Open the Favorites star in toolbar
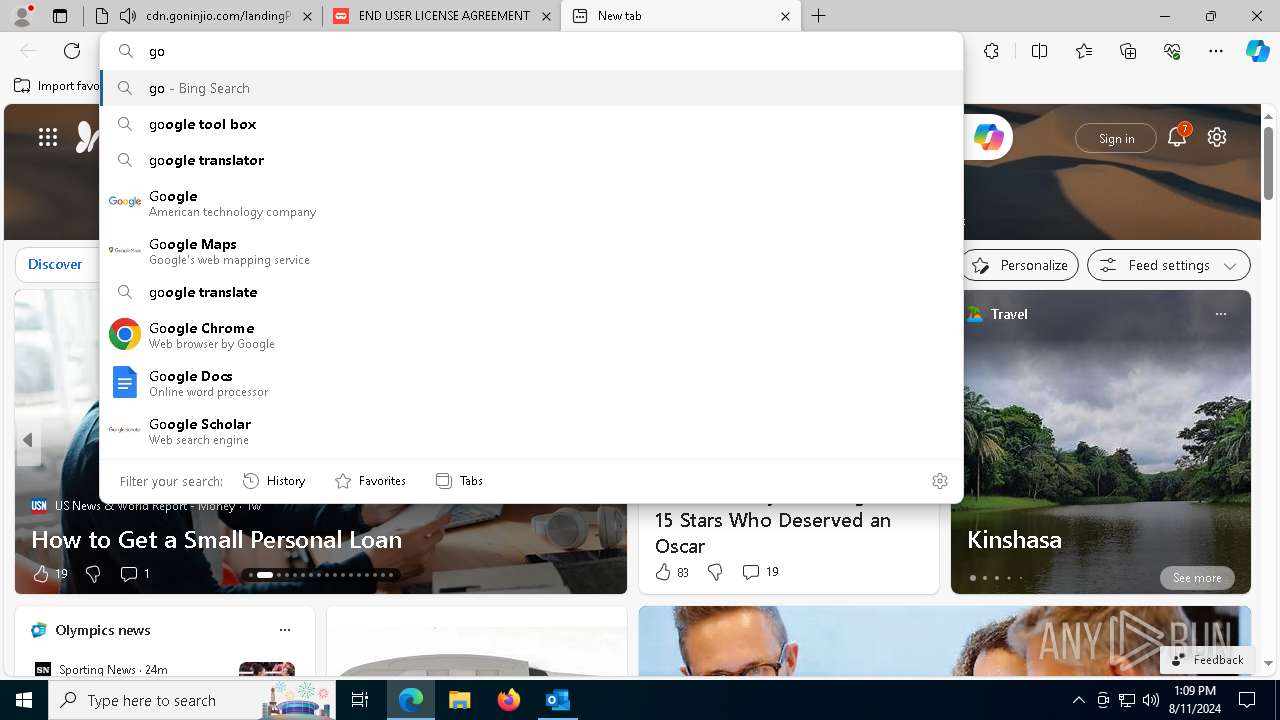1280x720 pixels. click(1084, 51)
